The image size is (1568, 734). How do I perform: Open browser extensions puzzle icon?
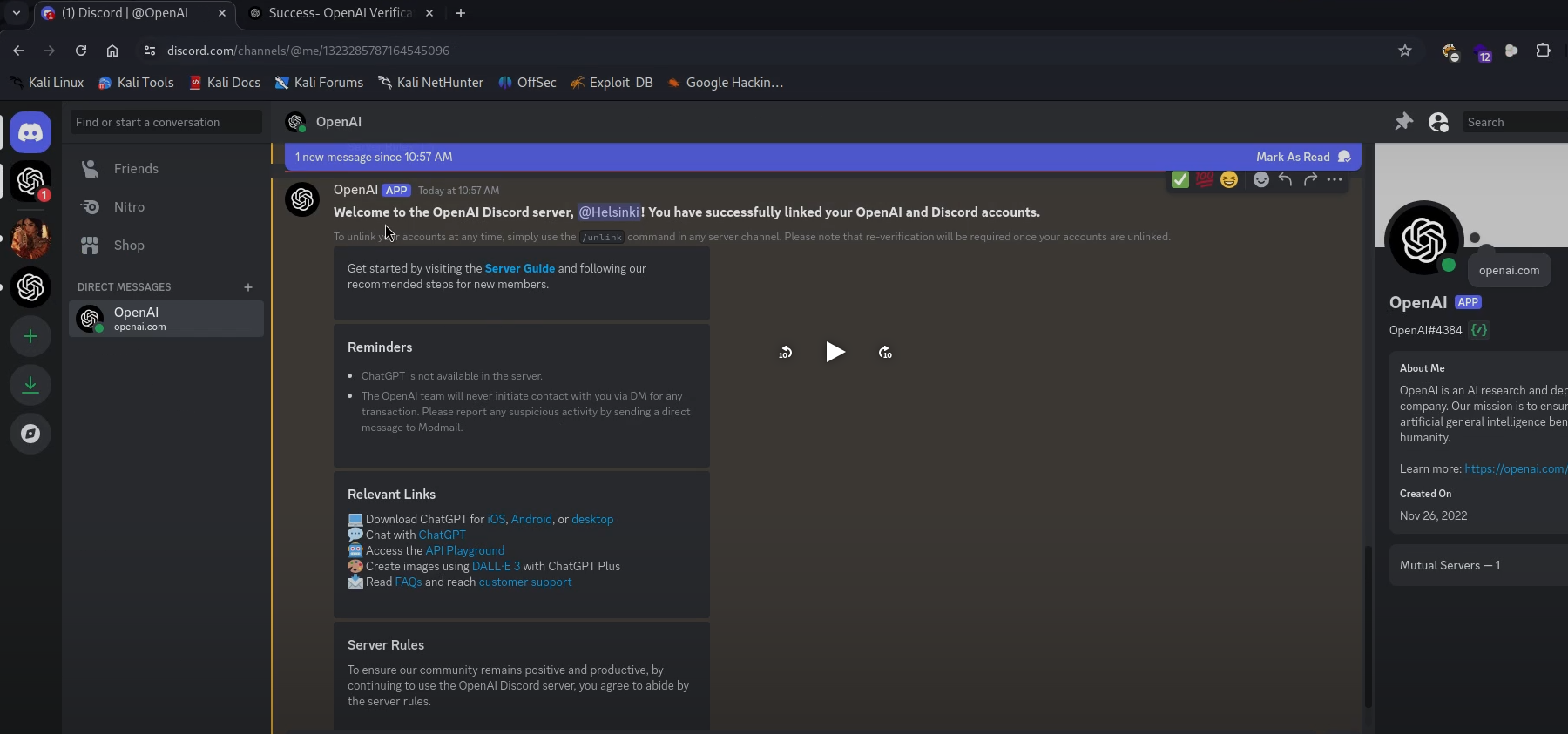pos(1543,51)
